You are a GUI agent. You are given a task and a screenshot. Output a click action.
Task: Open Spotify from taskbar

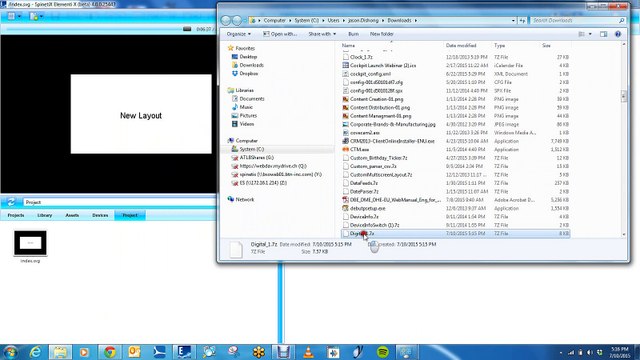pyautogui.click(x=383, y=352)
